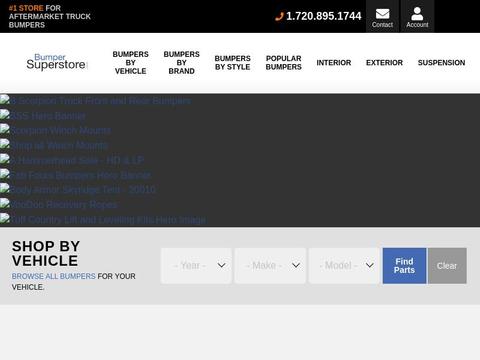Click '#1 STORE FOR AFTERMARKET TRUCK BUMPERS' text
Viewport: 480px width, 360px height.
[50, 16]
